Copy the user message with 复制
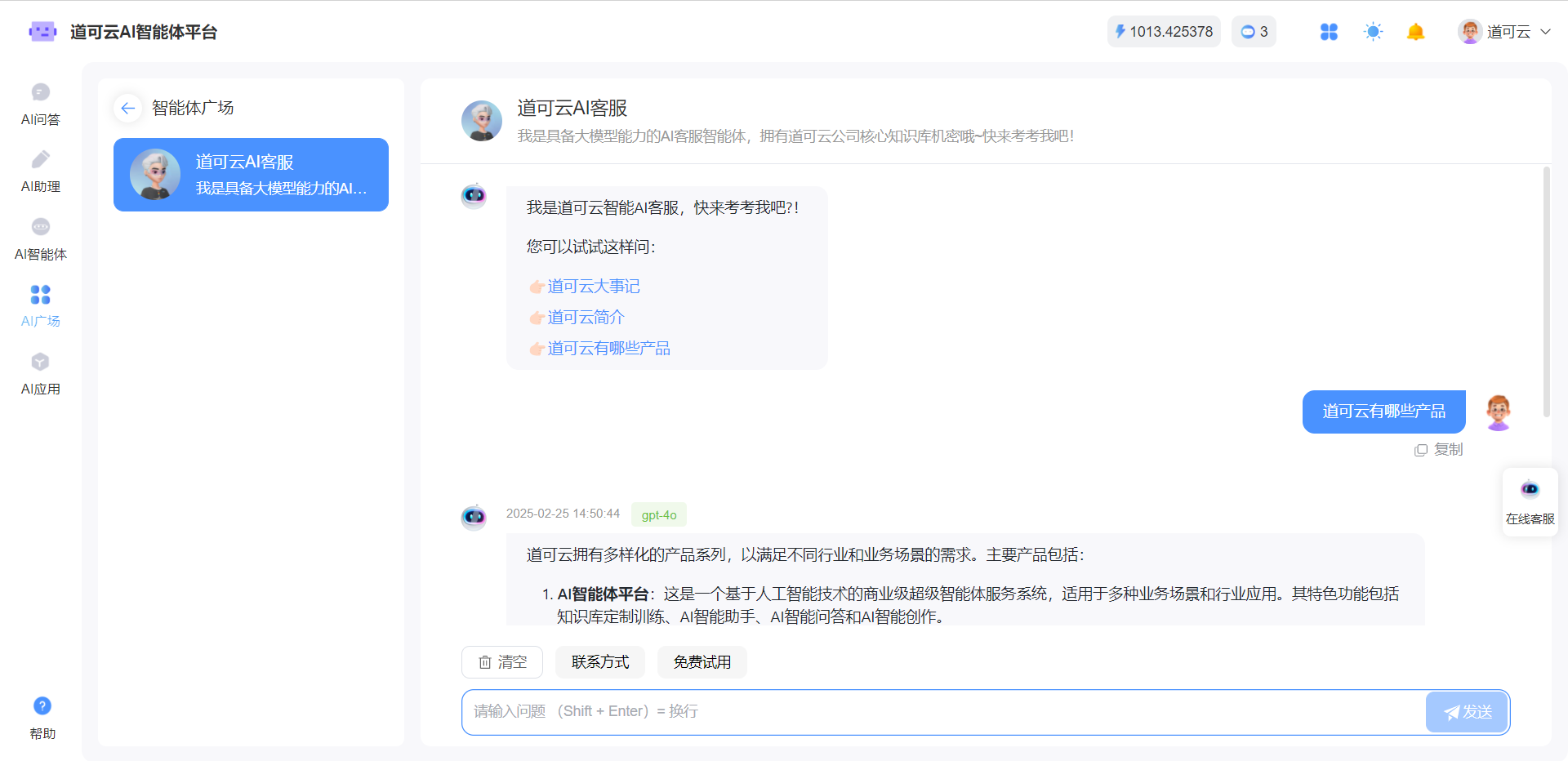Image resolution: width=1568 pixels, height=761 pixels. 1439,450
